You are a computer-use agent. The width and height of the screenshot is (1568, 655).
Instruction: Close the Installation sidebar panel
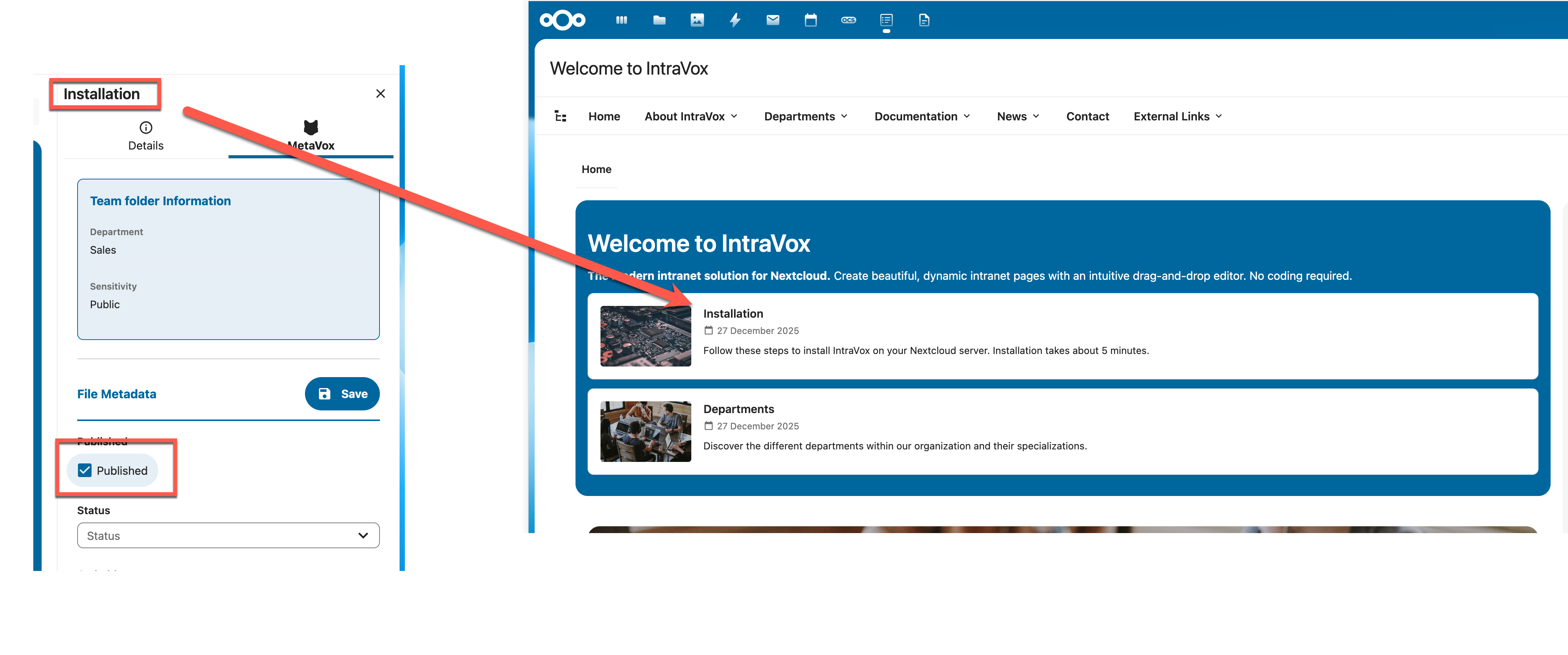pyautogui.click(x=380, y=93)
